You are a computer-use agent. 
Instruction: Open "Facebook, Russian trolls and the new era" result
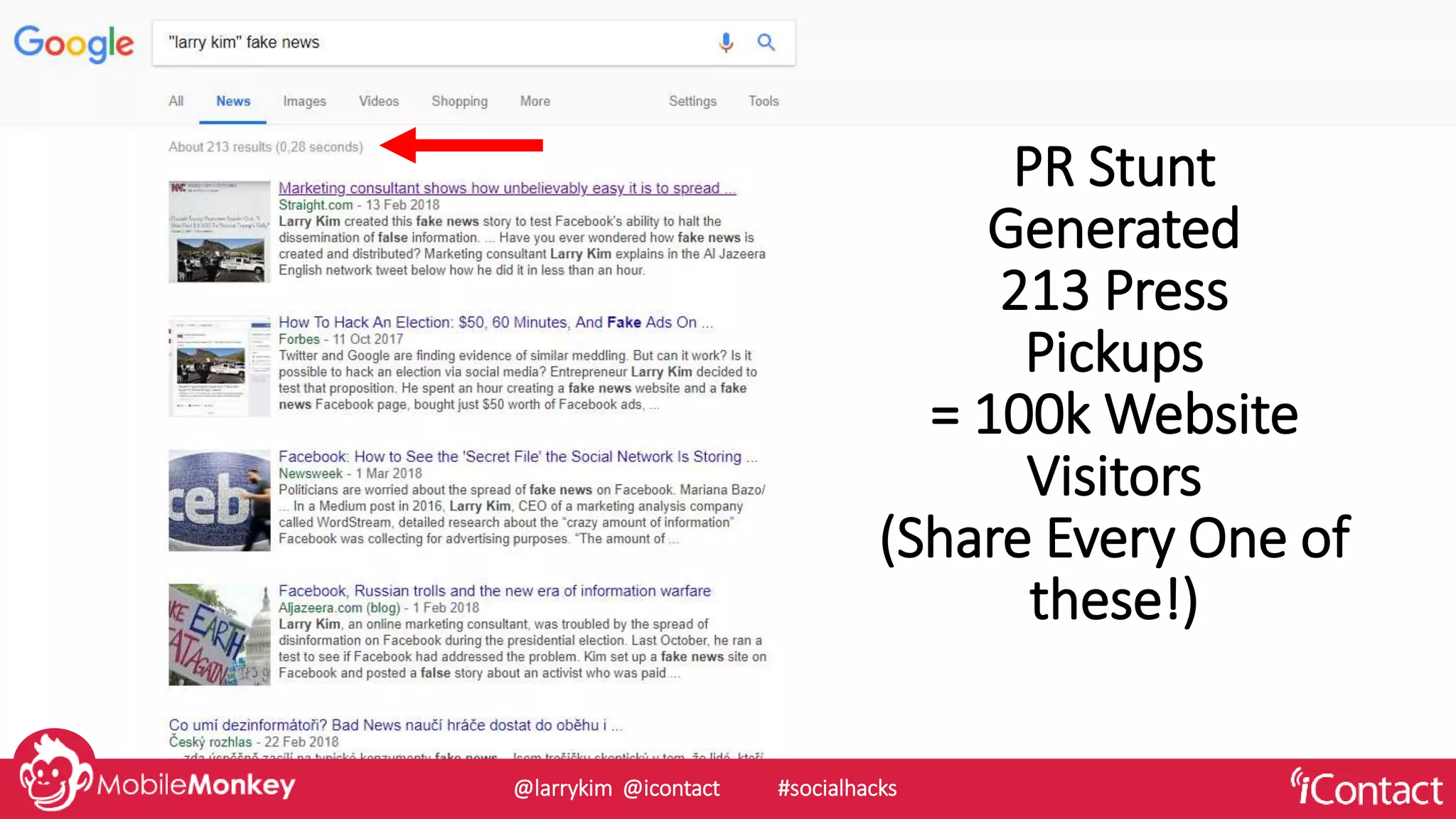(x=494, y=591)
